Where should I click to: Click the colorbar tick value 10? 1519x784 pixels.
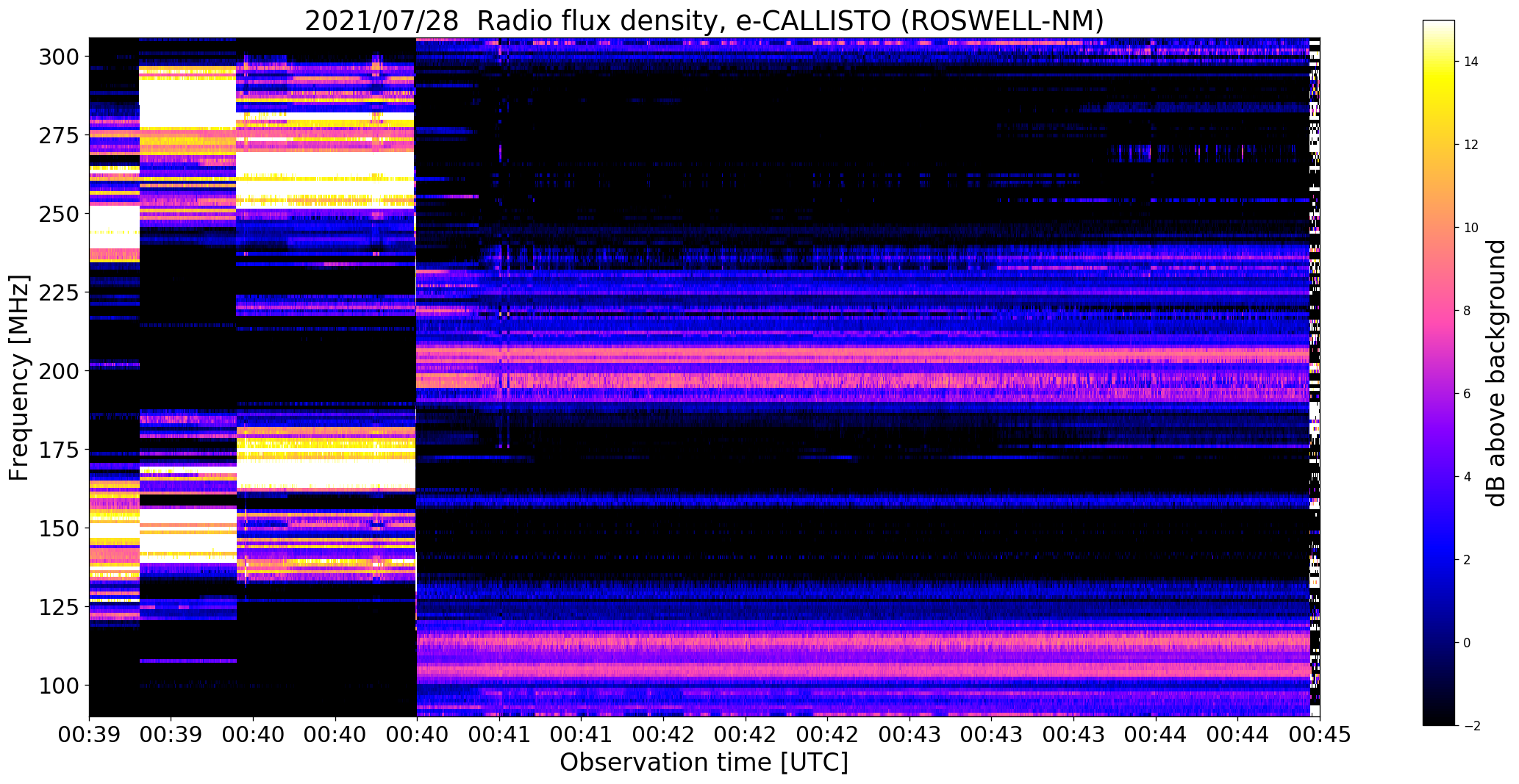tap(1471, 228)
